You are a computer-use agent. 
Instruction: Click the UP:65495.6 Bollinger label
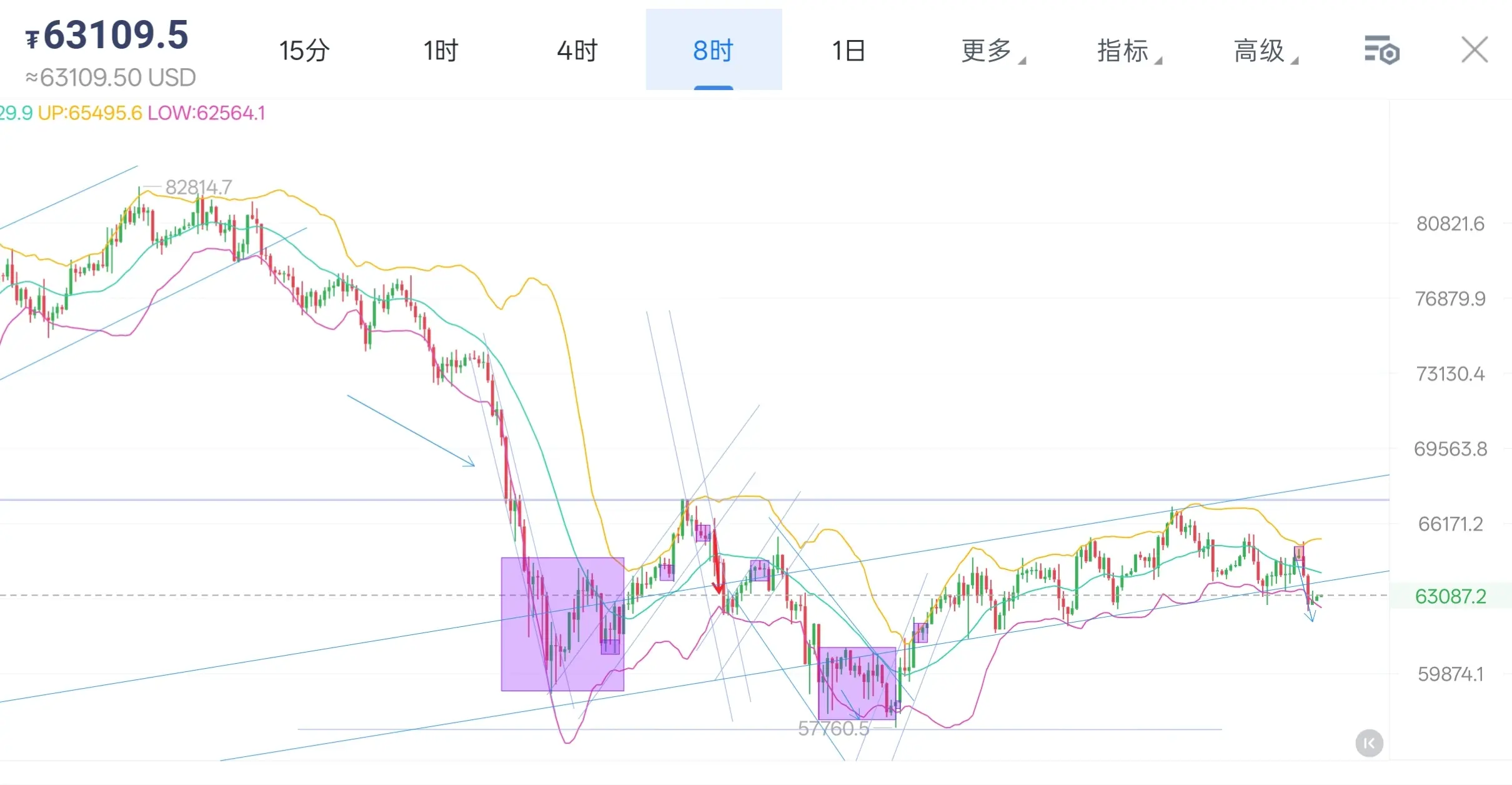(90, 113)
